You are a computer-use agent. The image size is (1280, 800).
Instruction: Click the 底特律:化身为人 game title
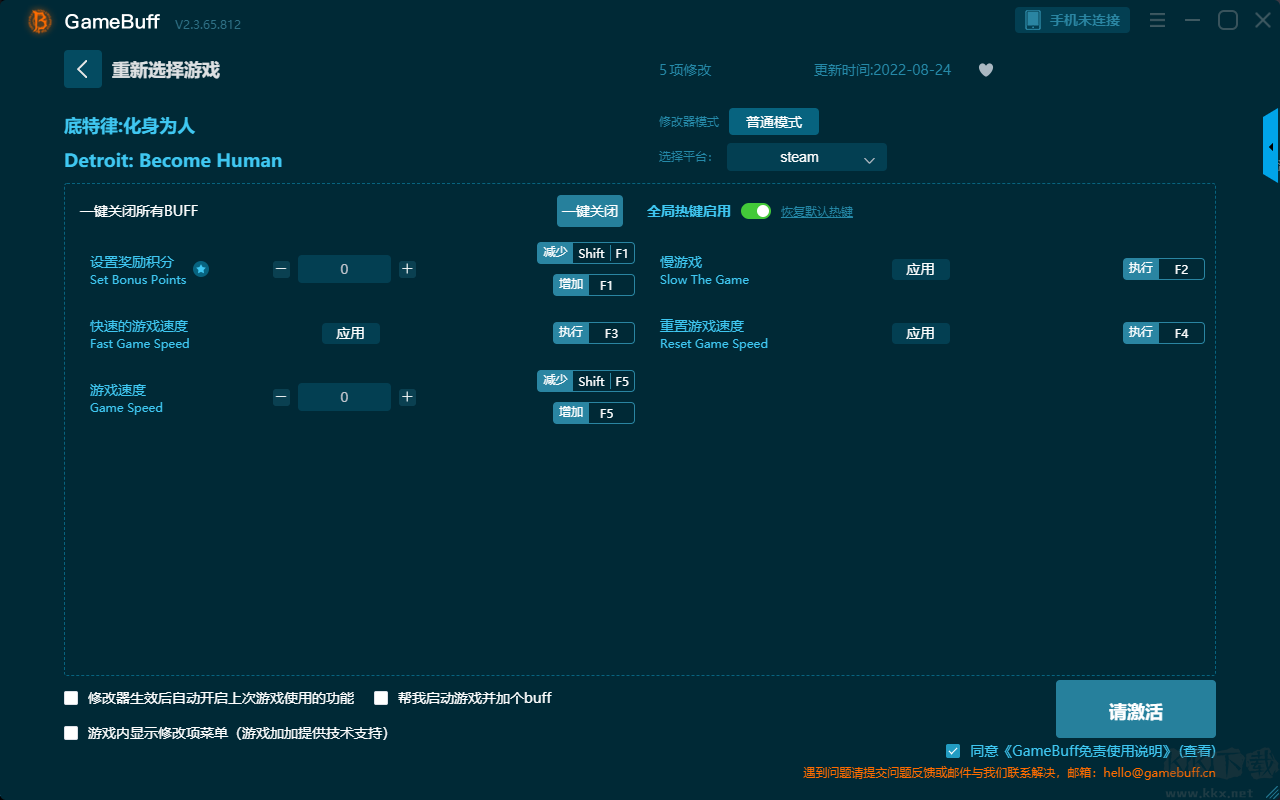pyautogui.click(x=129, y=126)
